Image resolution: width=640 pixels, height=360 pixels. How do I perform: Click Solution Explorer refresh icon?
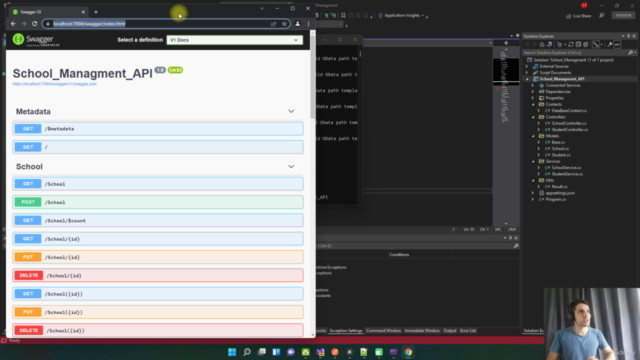point(571,44)
